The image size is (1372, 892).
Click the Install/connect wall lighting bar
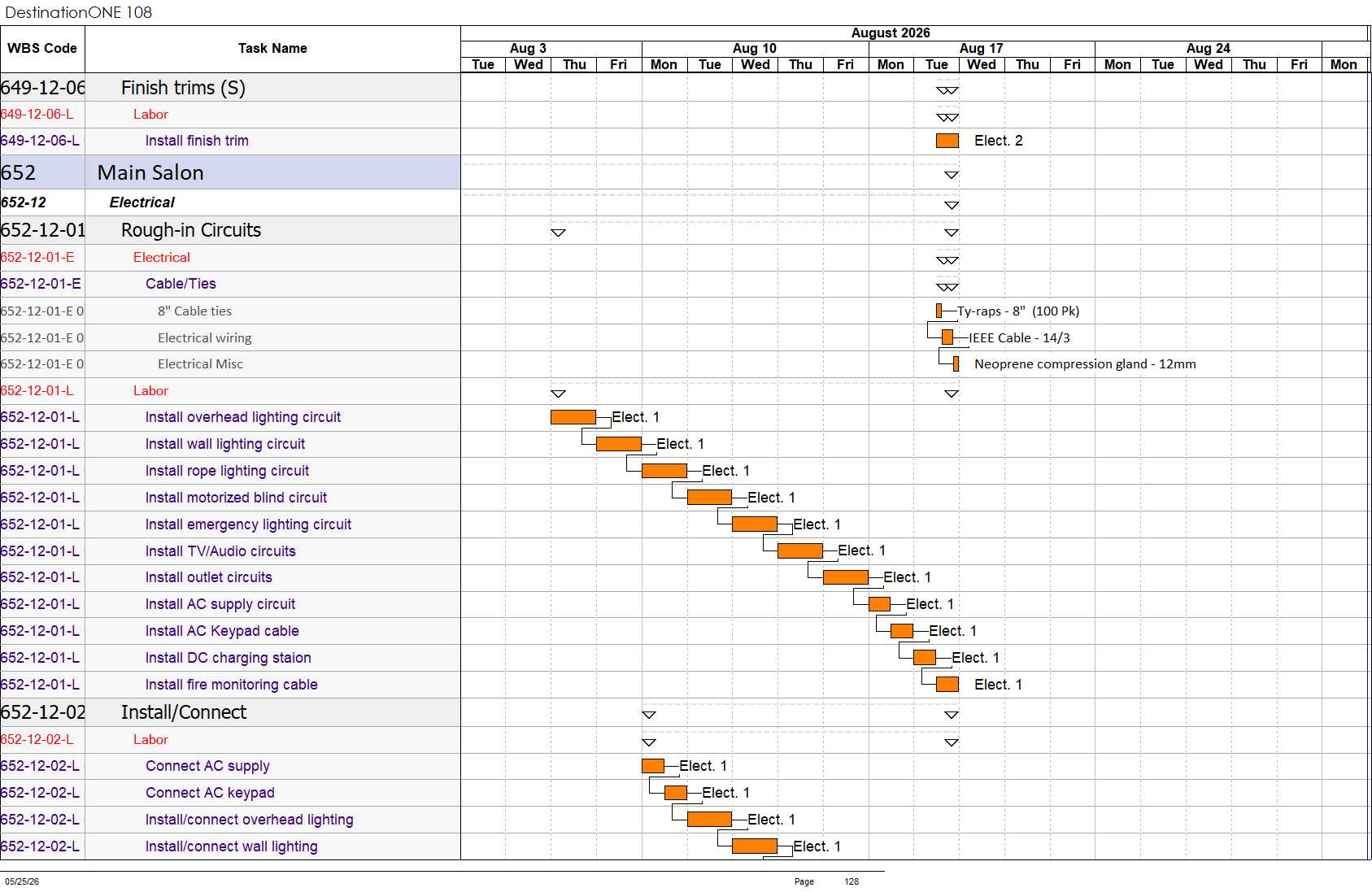[x=755, y=846]
